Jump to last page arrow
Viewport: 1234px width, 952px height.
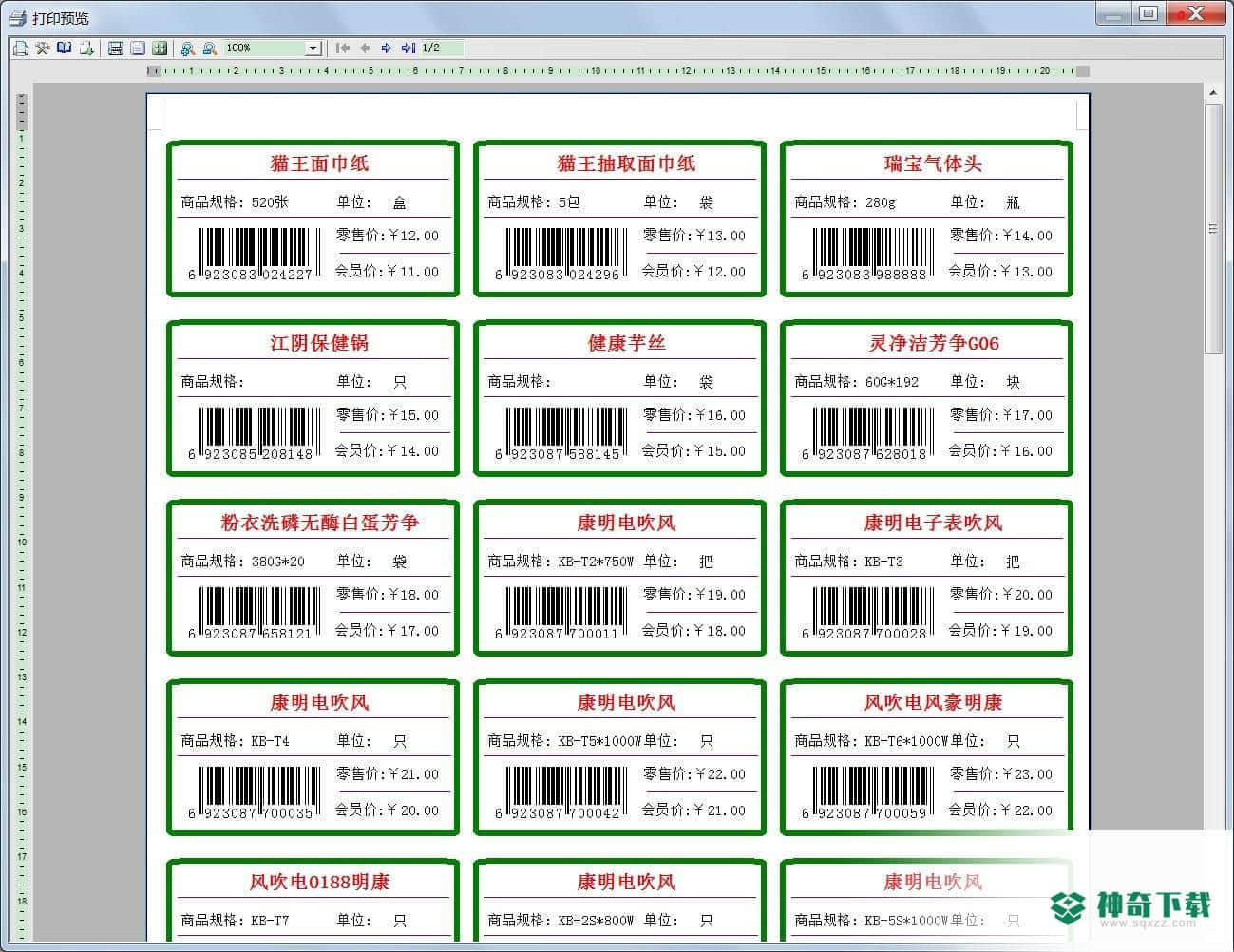[408, 48]
